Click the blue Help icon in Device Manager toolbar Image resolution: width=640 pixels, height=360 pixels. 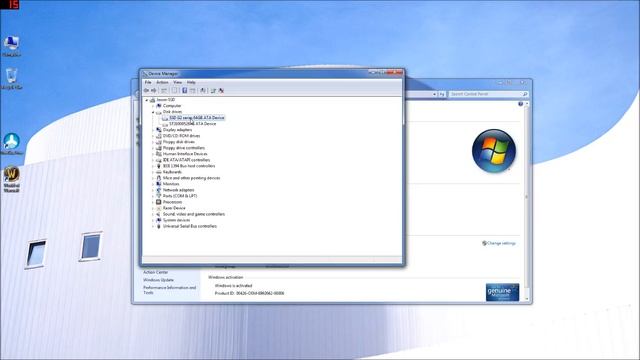pyautogui.click(x=184, y=91)
